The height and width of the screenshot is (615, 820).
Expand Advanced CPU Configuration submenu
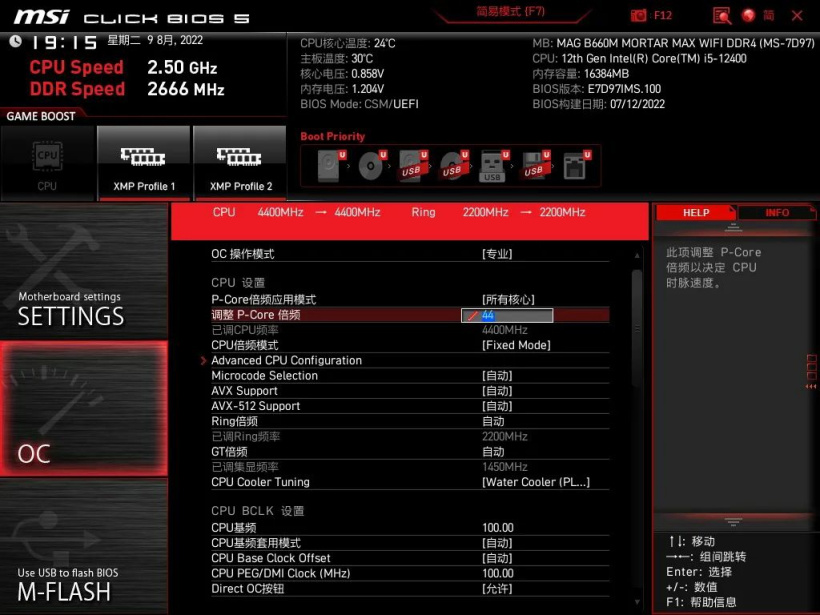[286, 360]
